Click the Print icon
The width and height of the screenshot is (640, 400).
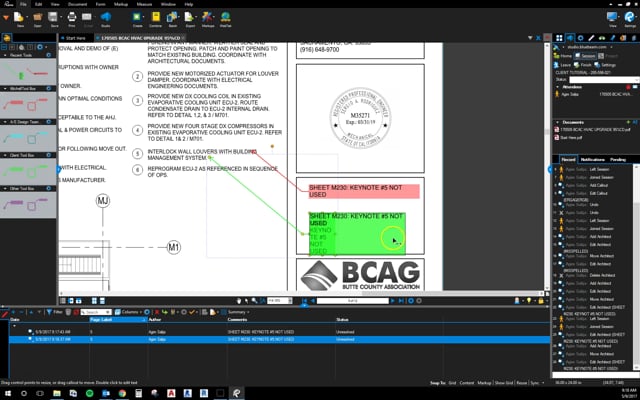71,17
